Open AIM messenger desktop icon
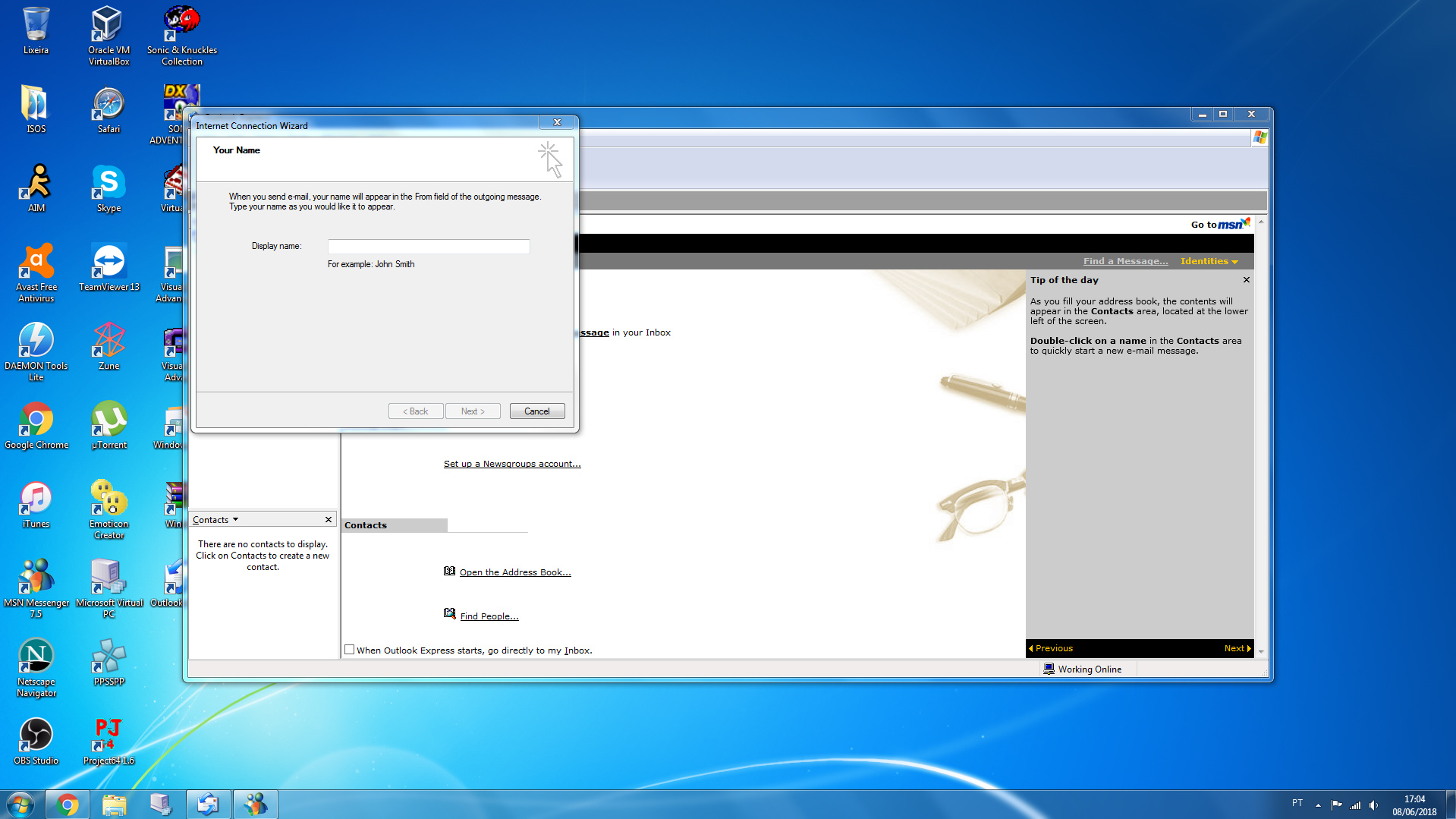The width and height of the screenshot is (1456, 819). 36,187
